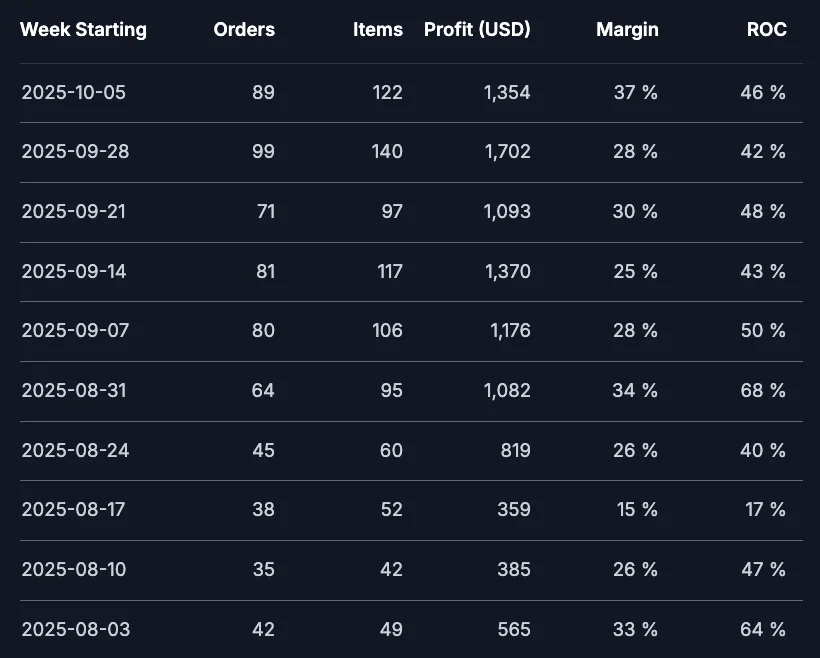Select the 2025-09-07 week date cell
The height and width of the screenshot is (658, 820).
(x=74, y=331)
